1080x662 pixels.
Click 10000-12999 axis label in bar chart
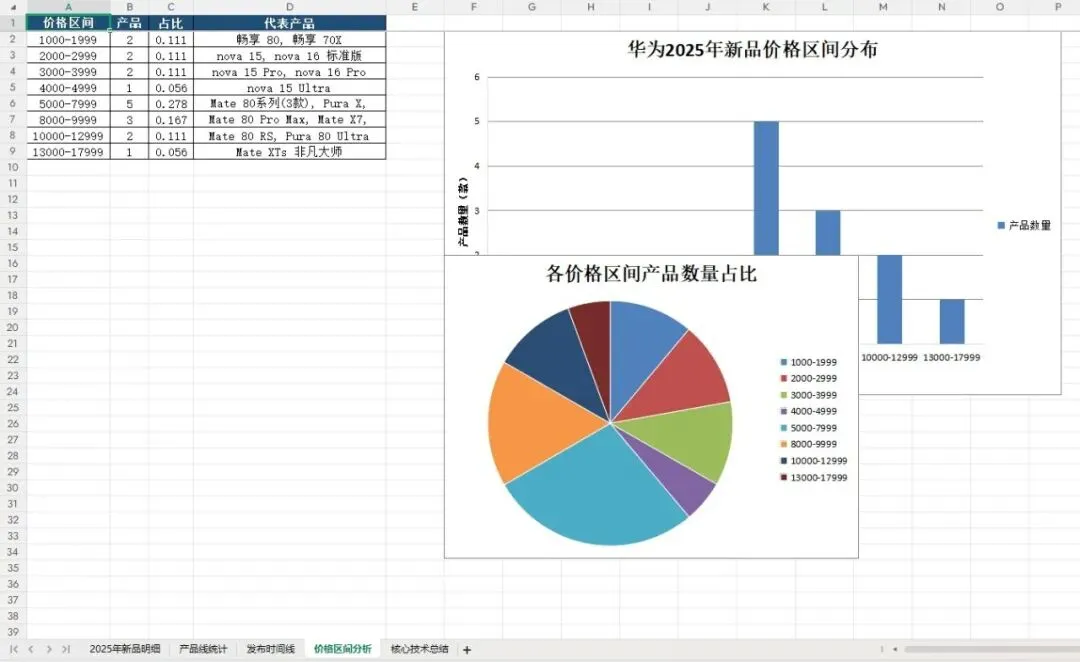889,358
